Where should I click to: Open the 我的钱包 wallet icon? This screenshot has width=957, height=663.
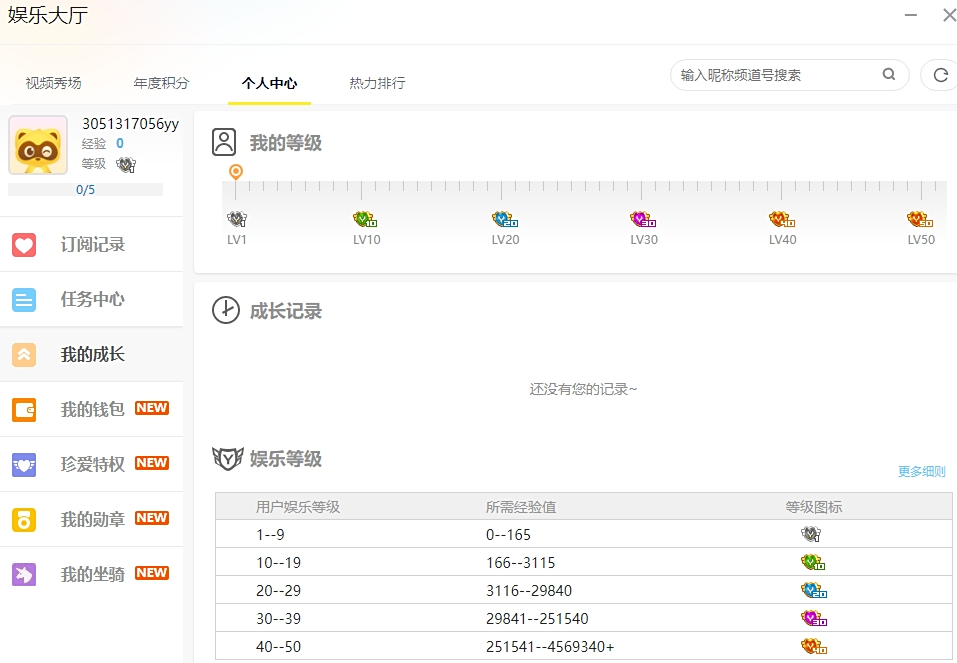(x=24, y=409)
